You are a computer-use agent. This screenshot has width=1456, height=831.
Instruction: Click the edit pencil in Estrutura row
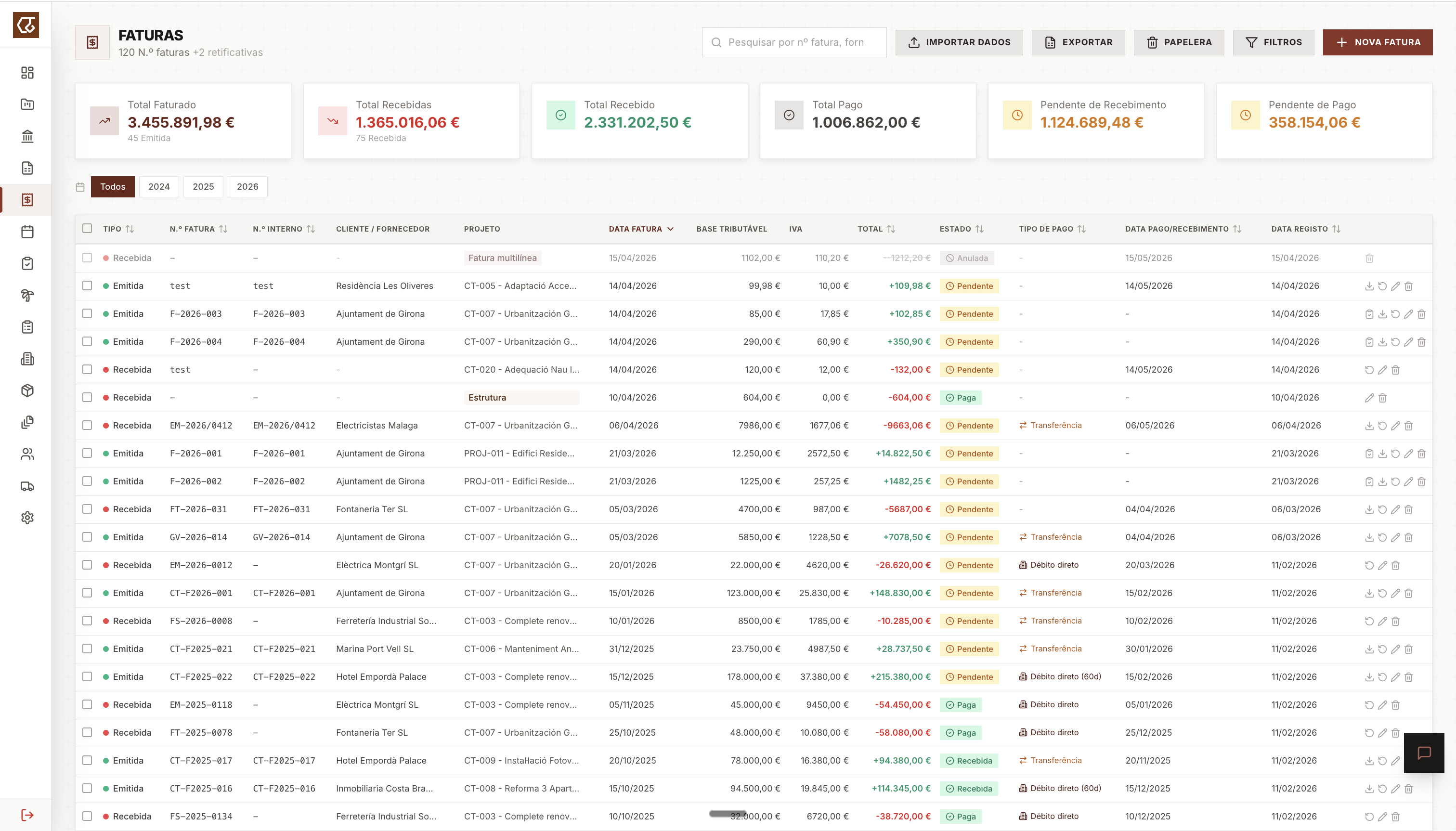pyautogui.click(x=1369, y=398)
